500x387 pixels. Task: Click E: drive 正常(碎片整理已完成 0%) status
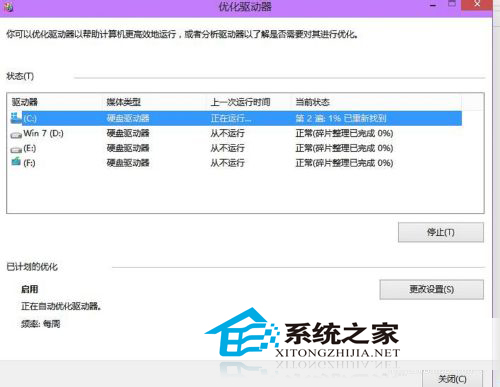(x=344, y=148)
